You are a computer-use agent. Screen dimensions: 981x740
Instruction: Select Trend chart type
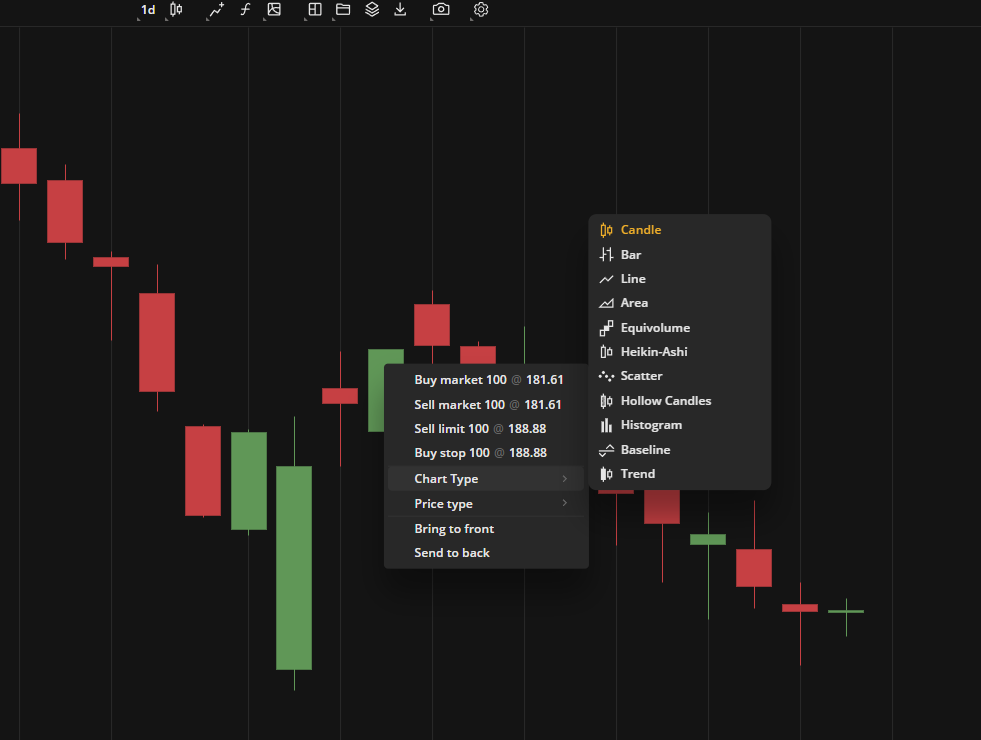tap(679, 474)
